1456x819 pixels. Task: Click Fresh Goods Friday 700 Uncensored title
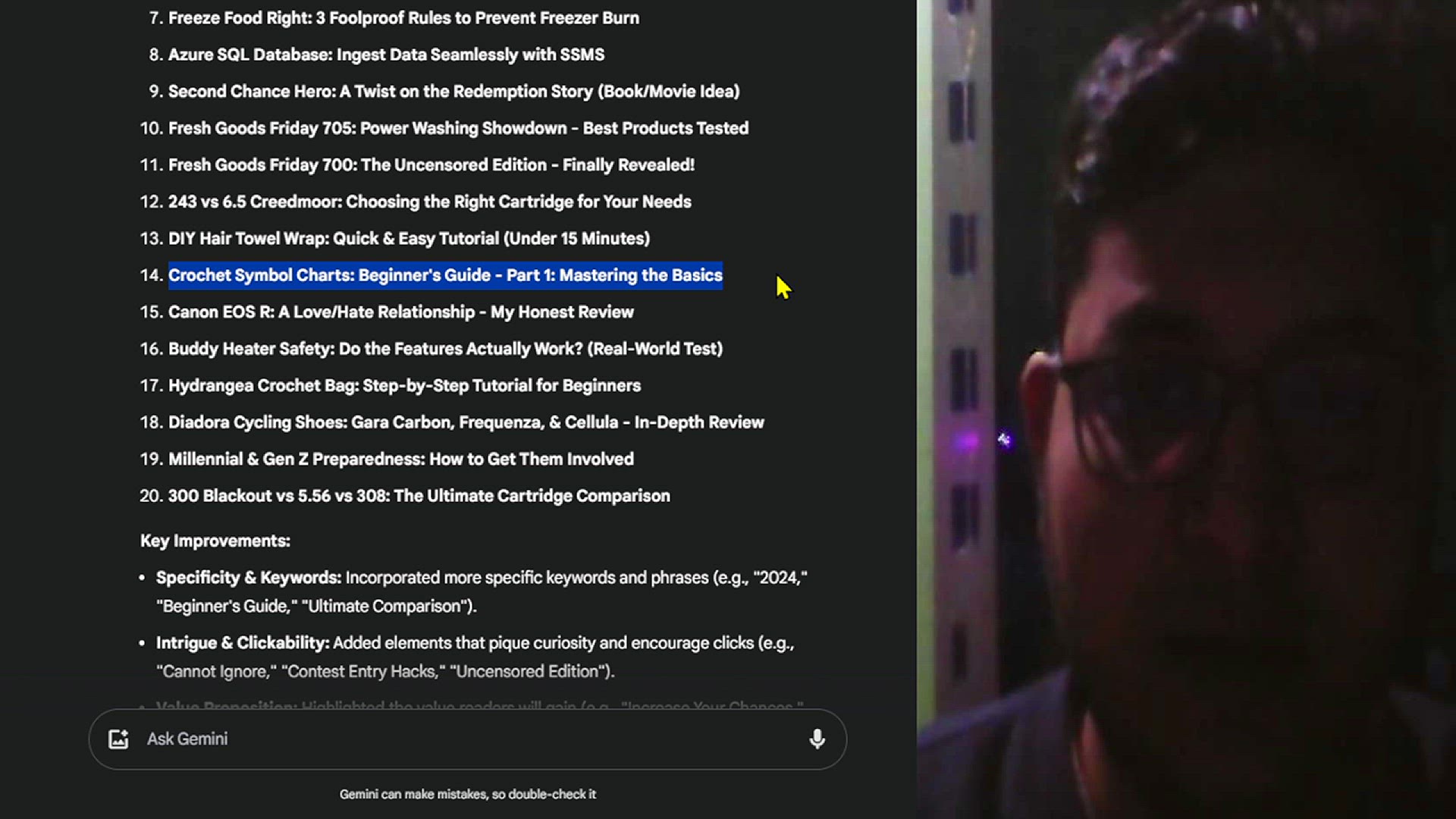point(431,165)
